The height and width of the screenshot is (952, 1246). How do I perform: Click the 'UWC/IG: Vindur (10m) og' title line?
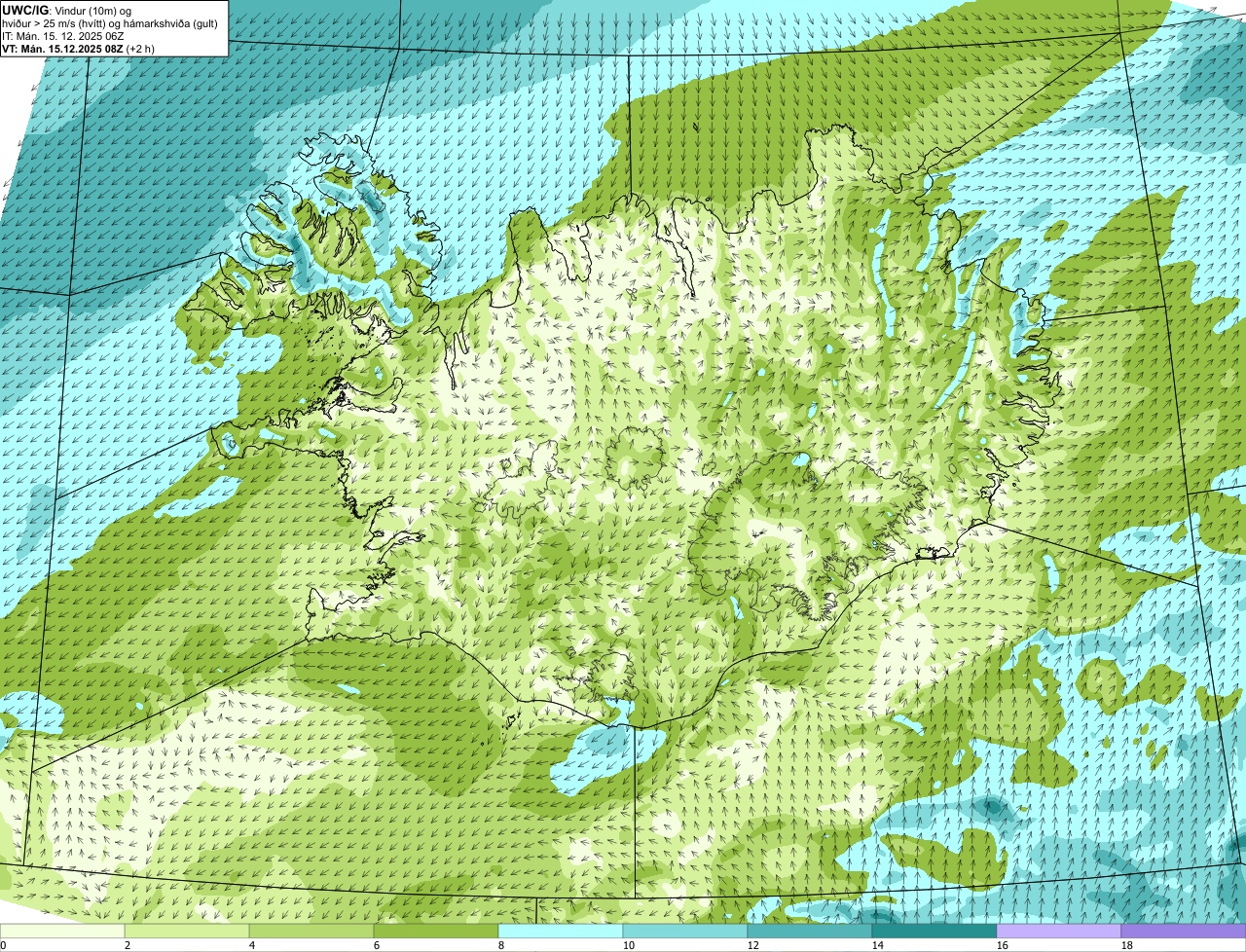coord(67,10)
